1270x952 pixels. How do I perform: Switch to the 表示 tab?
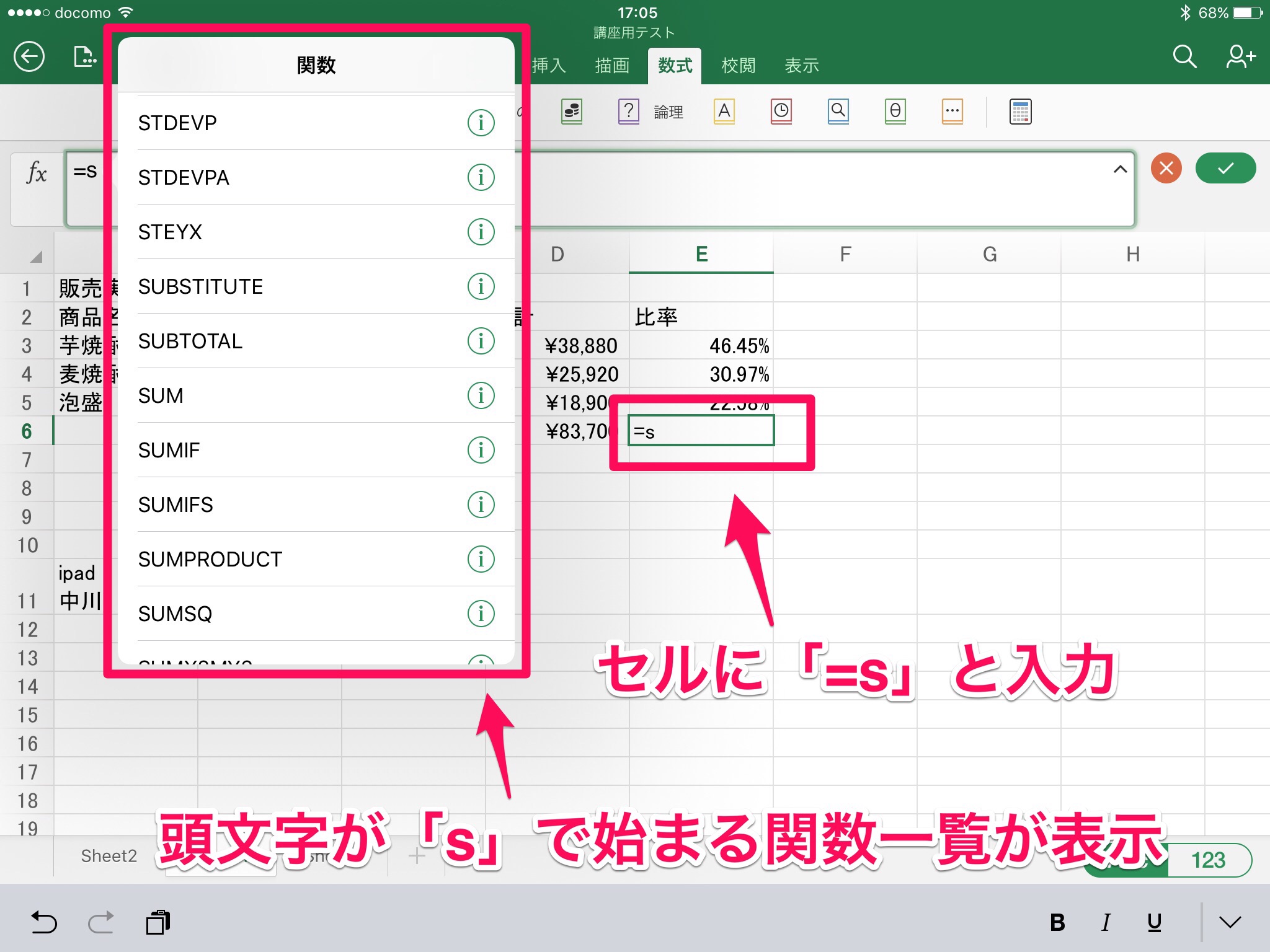pyautogui.click(x=801, y=66)
